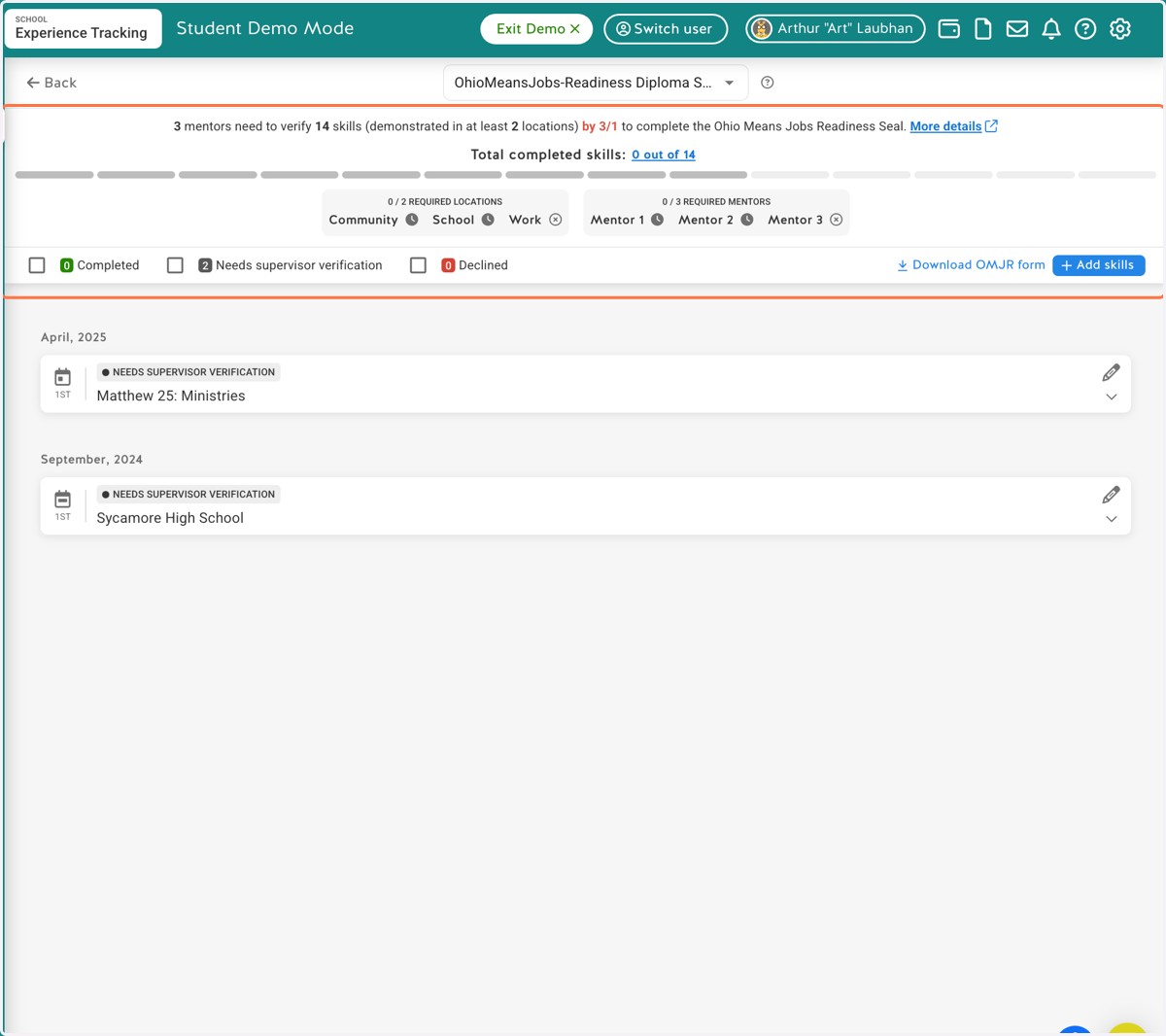Image resolution: width=1166 pixels, height=1036 pixels.
Task: Open the document icon in the header
Action: click(983, 29)
